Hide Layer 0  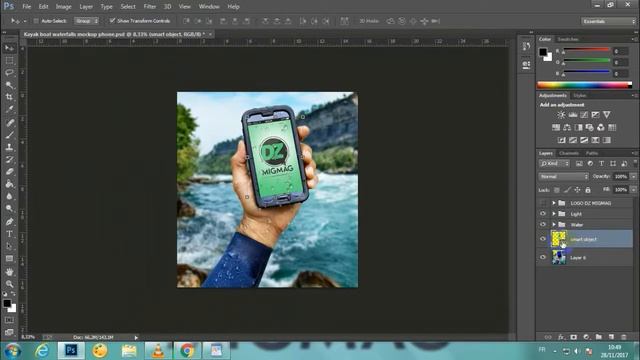click(x=543, y=257)
